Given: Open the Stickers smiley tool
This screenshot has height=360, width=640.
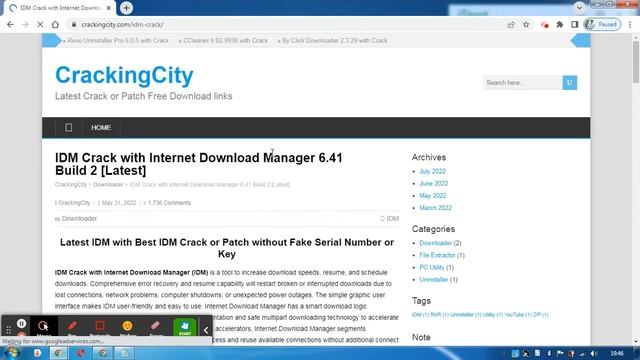Looking at the screenshot, I should (x=127, y=326).
